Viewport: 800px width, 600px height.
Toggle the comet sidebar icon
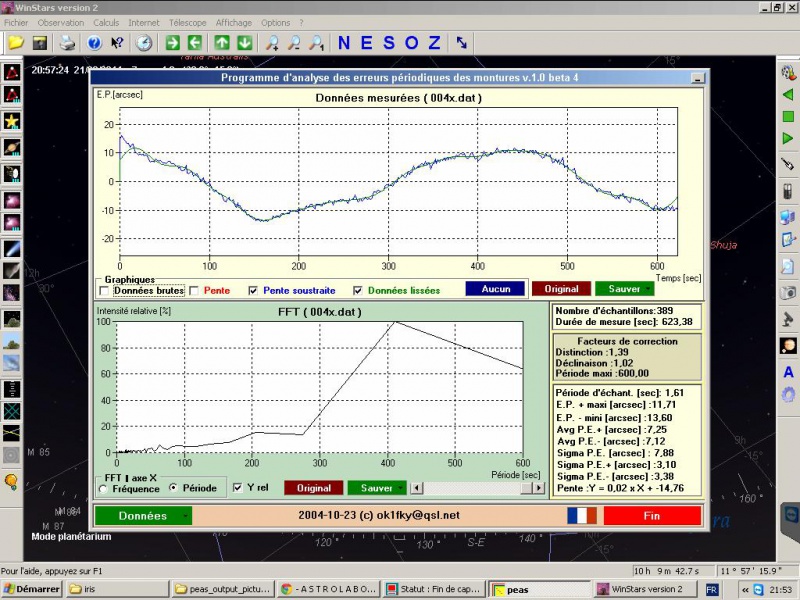[12, 249]
